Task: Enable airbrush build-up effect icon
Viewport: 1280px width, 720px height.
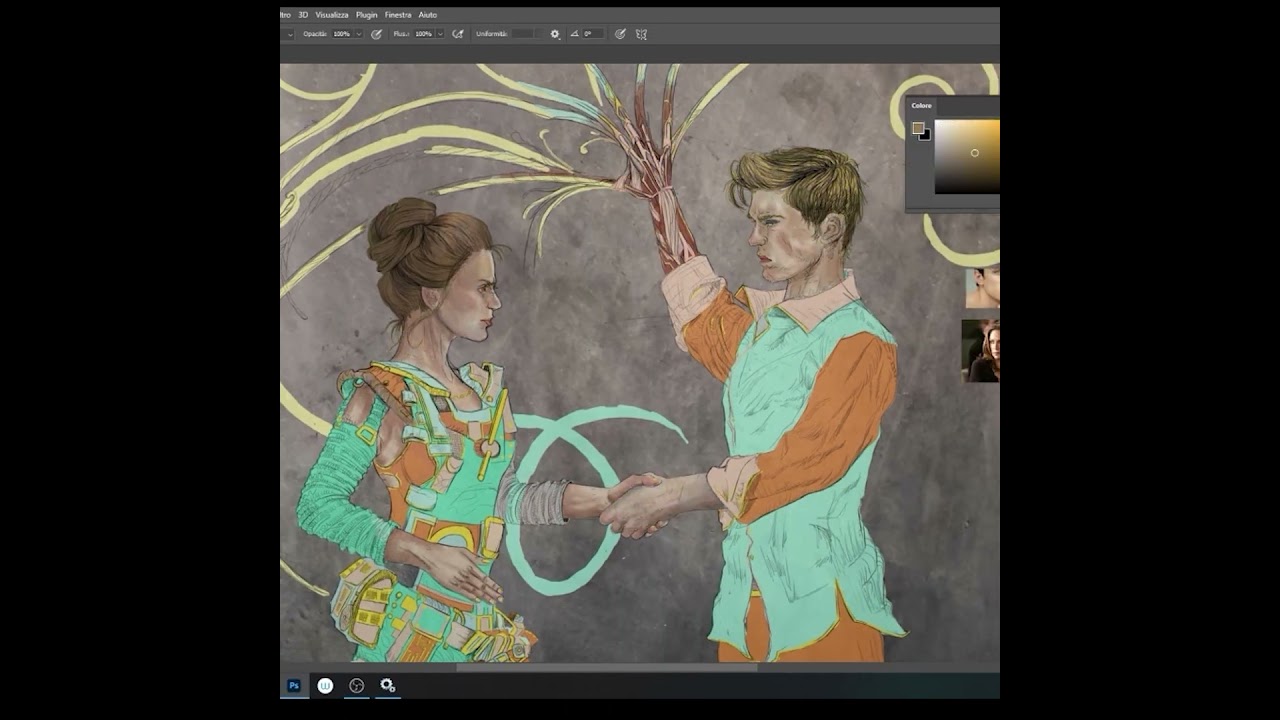Action: coord(458,34)
